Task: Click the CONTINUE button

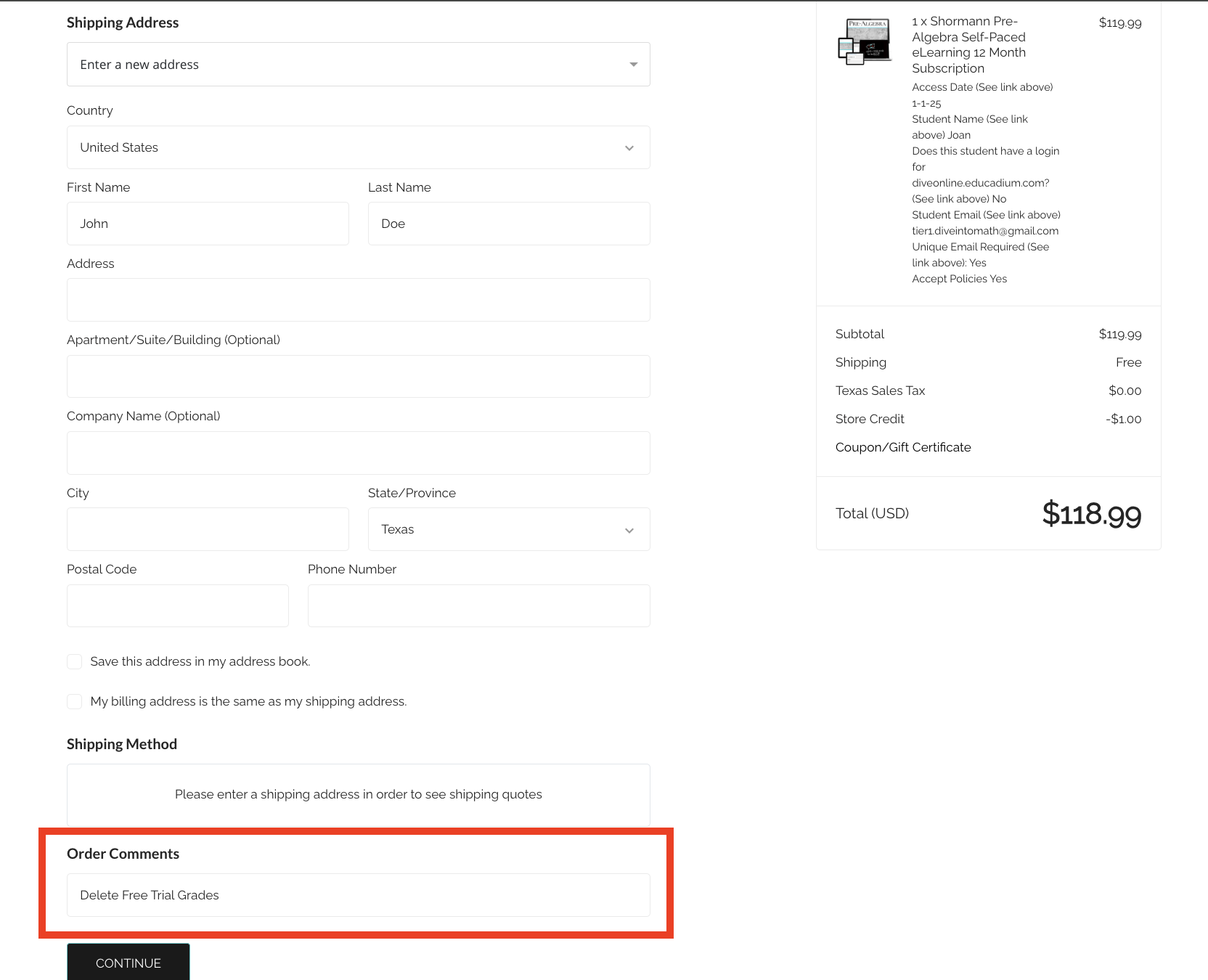Action: [x=128, y=963]
